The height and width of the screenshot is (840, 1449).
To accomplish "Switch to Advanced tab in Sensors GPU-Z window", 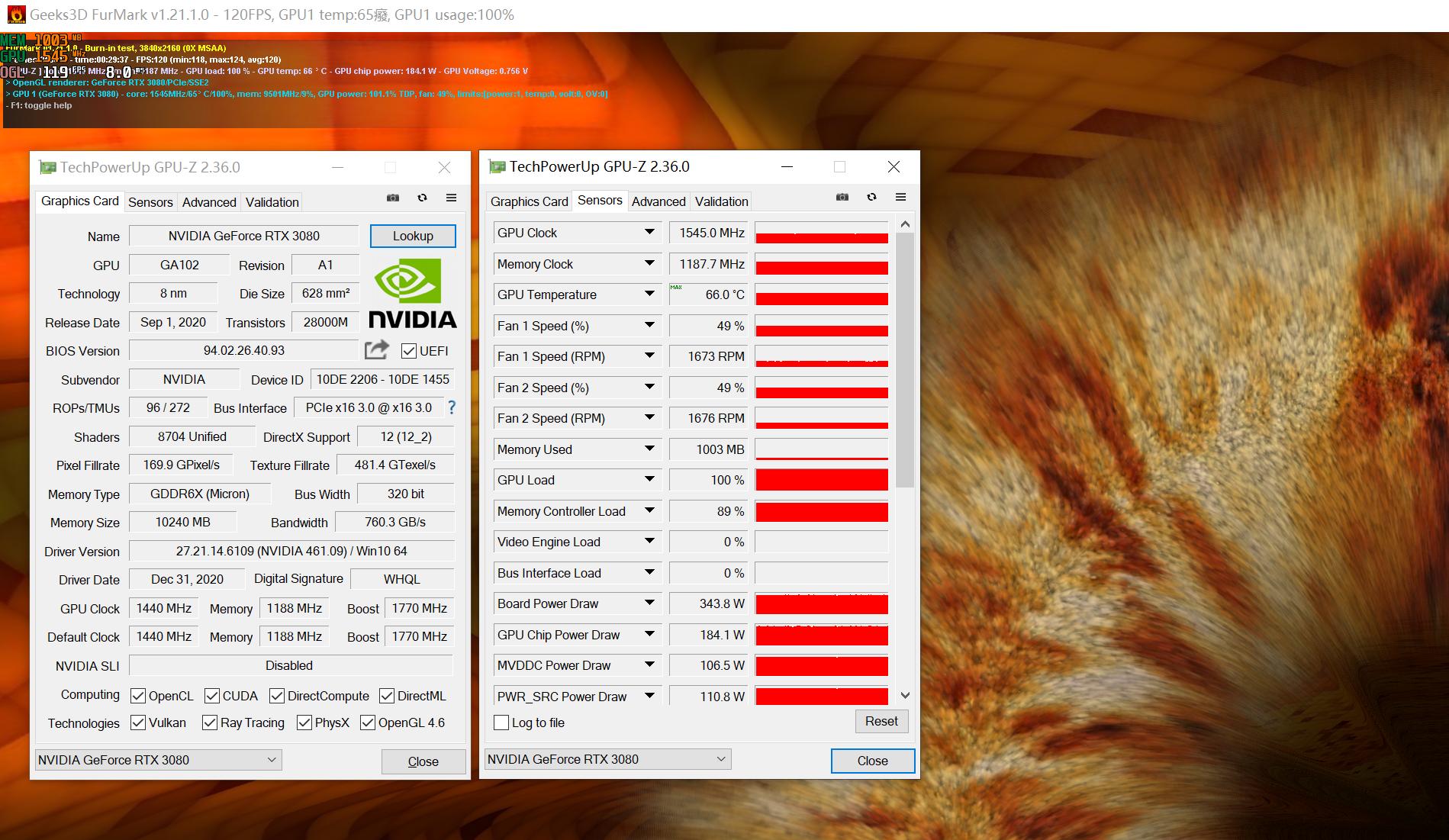I will [x=658, y=201].
